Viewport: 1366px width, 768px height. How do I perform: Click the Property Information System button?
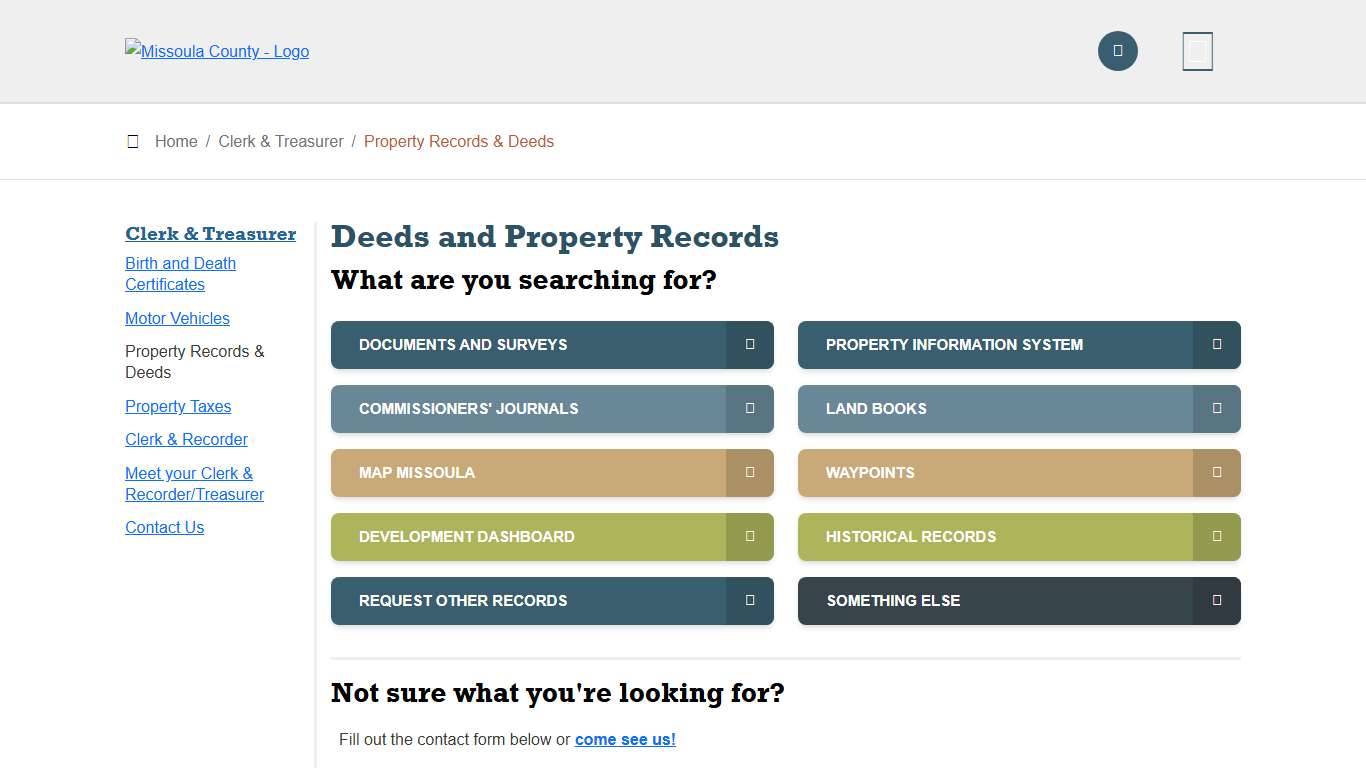[1018, 345]
